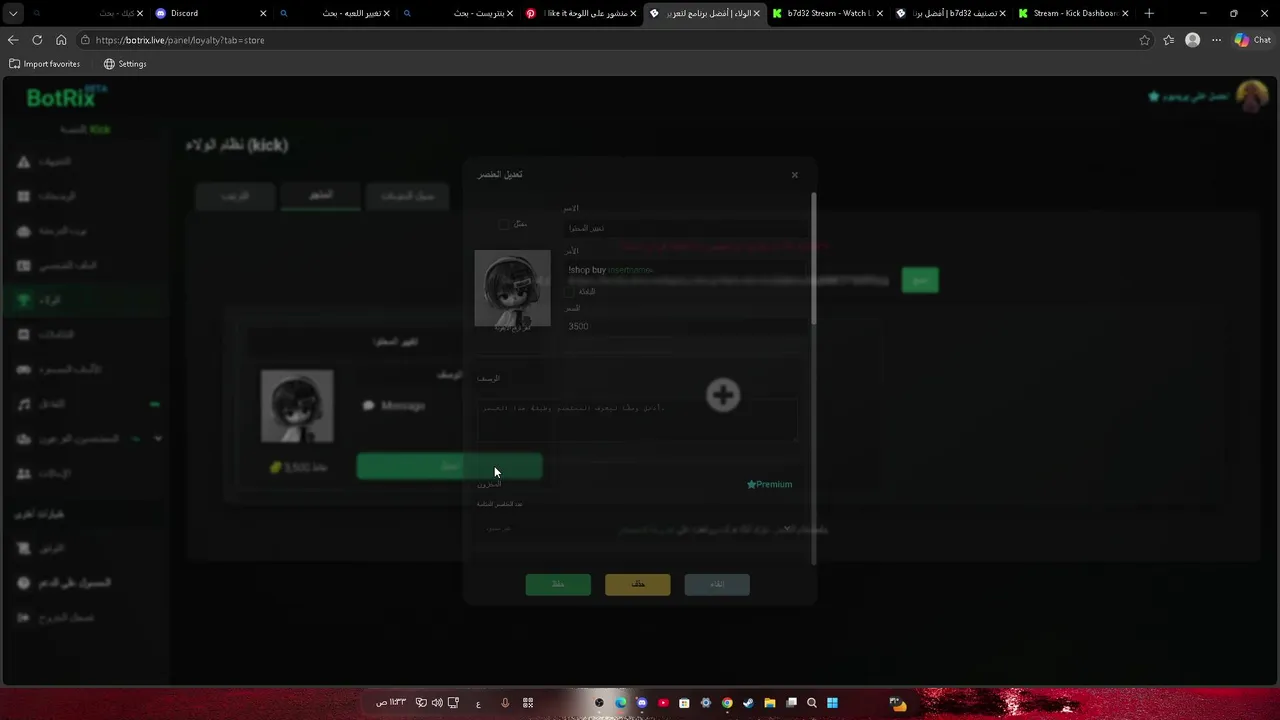Expand the dropdown at the dialog bottom
The image size is (1280, 720).
click(x=787, y=528)
